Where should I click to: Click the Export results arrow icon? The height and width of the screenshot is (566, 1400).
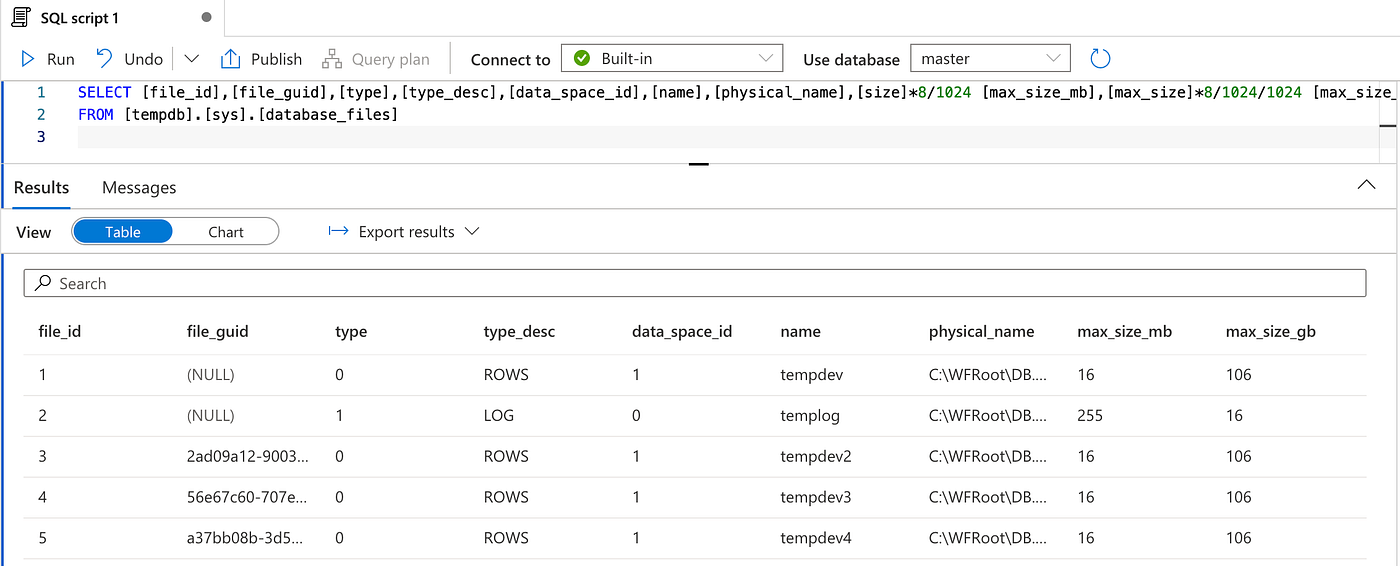pyautogui.click(x=339, y=232)
